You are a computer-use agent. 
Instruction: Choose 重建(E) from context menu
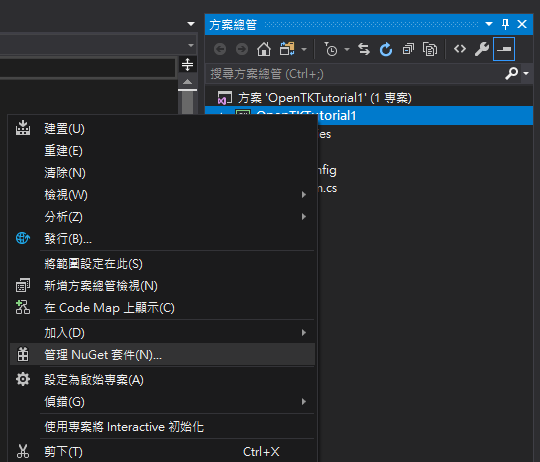pos(162,151)
